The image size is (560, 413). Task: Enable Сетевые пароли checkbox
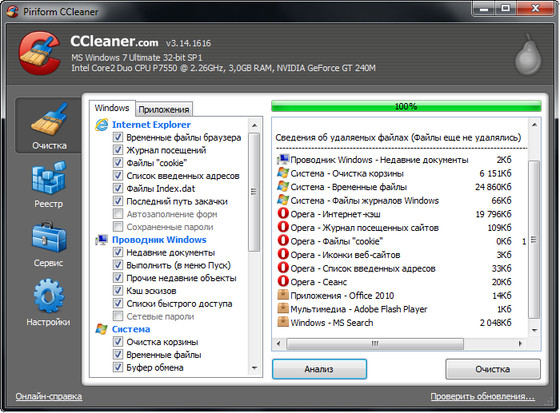(118, 316)
